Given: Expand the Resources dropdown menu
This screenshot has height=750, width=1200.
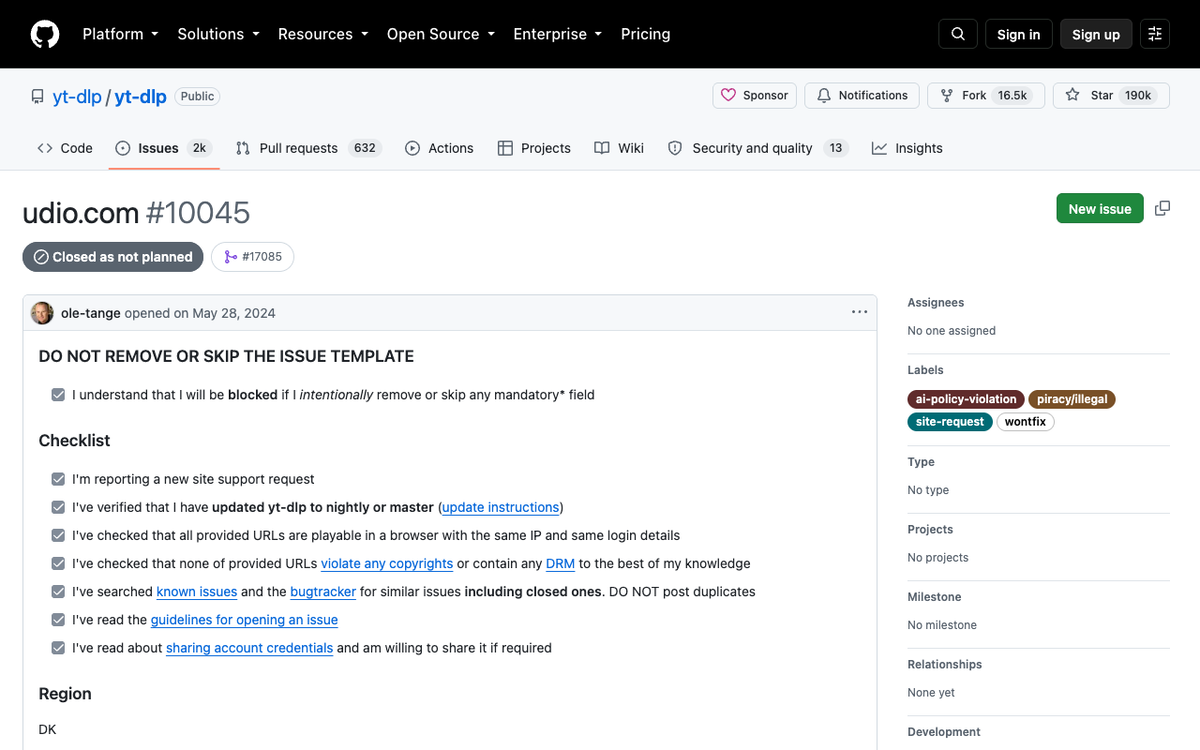Looking at the screenshot, I should coord(323,34).
